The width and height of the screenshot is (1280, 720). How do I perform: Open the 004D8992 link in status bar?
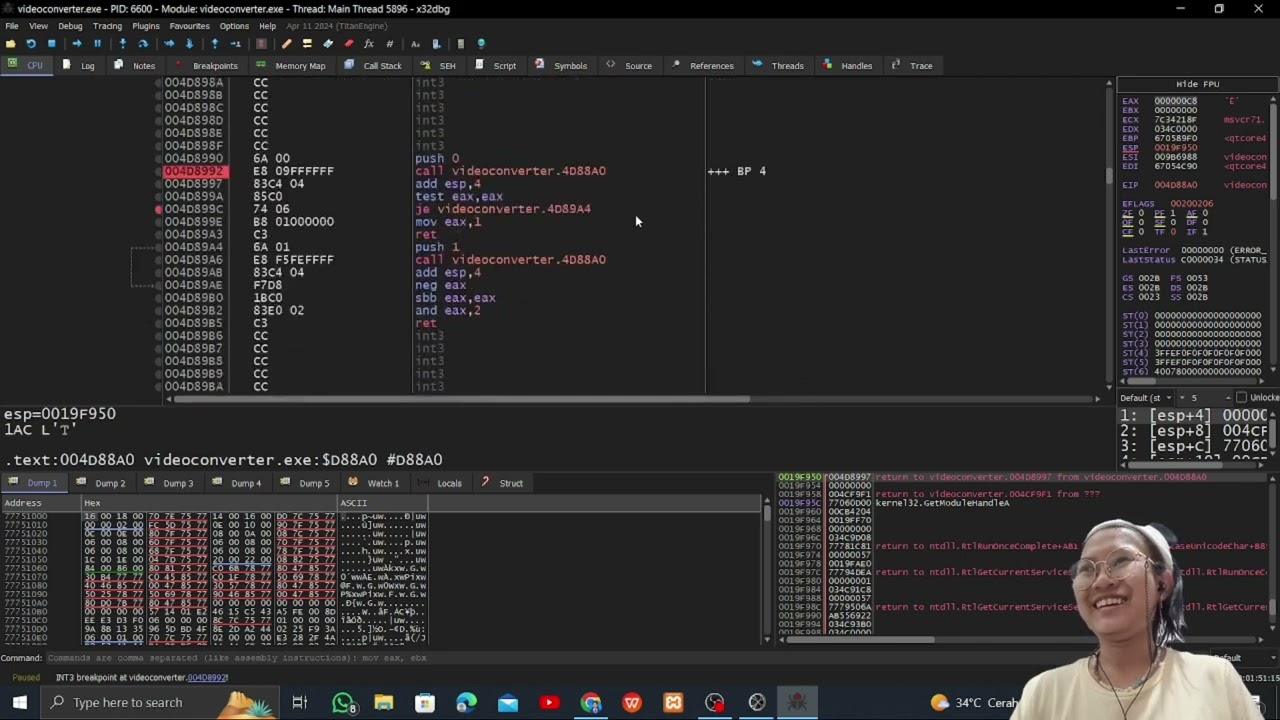(x=208, y=678)
